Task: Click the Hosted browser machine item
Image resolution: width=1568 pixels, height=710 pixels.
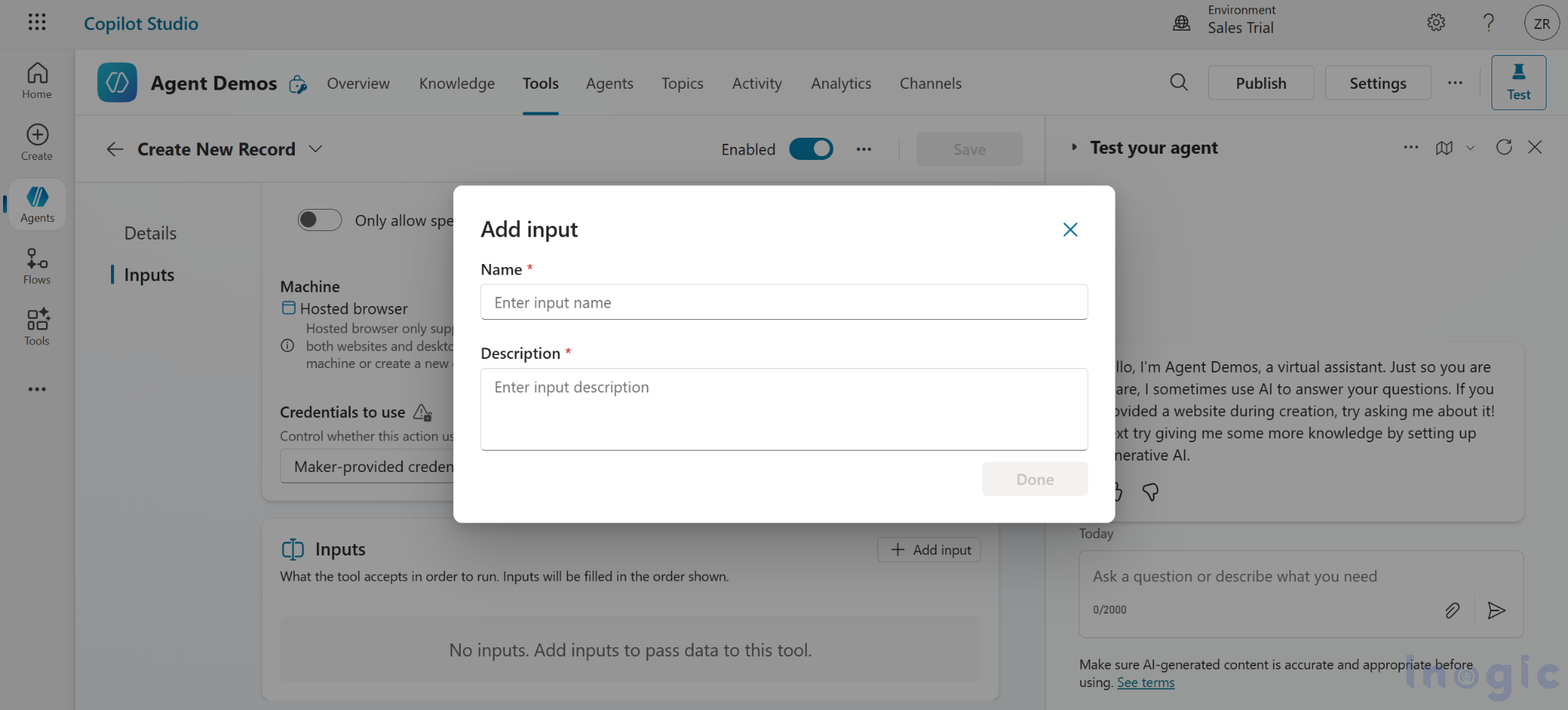Action: (x=345, y=308)
